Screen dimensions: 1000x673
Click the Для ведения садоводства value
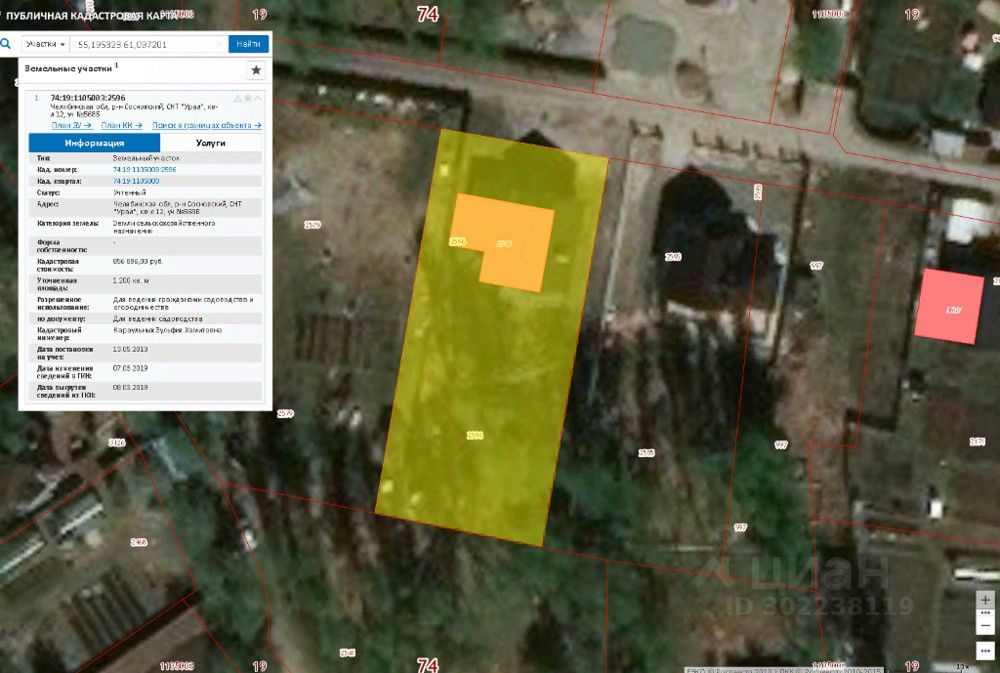pos(158,318)
